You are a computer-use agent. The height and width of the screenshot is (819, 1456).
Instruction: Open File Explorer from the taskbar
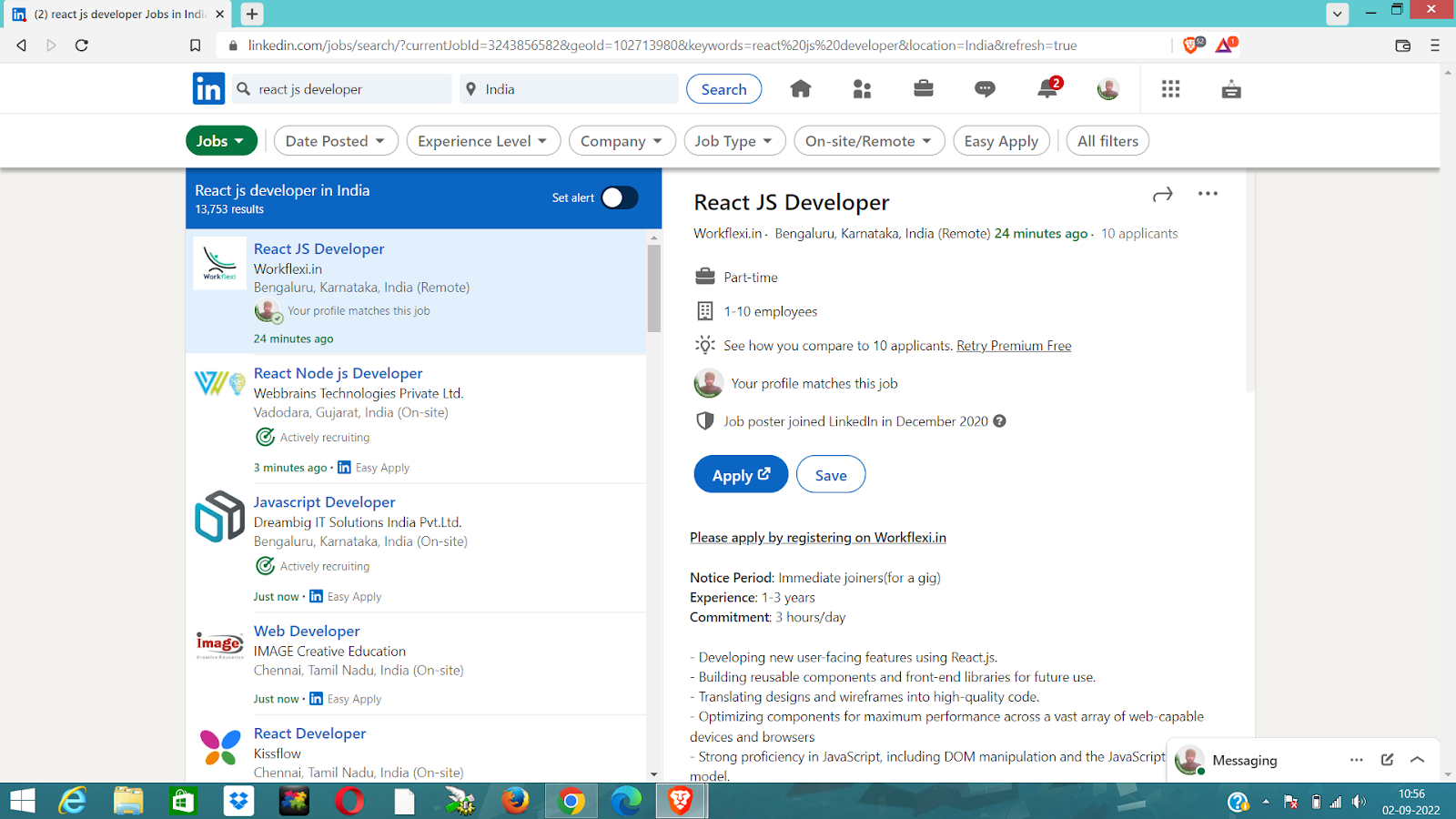point(128,801)
